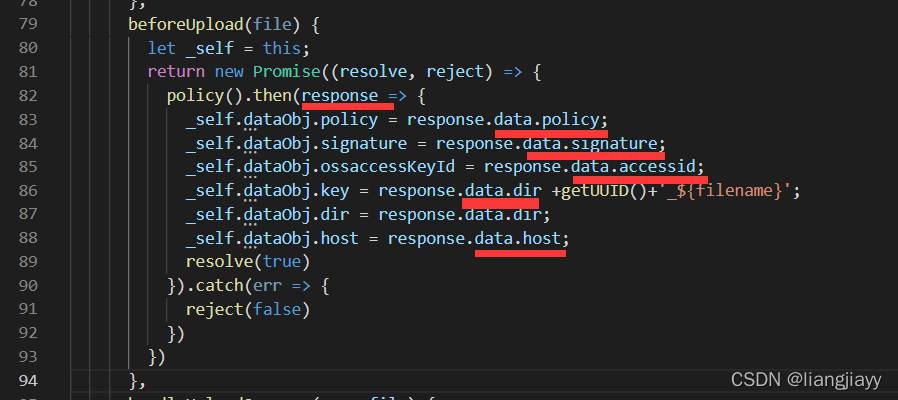Image resolution: width=898 pixels, height=400 pixels.
Task: Click the 'false' literal in reject(false)
Action: [x=277, y=310]
